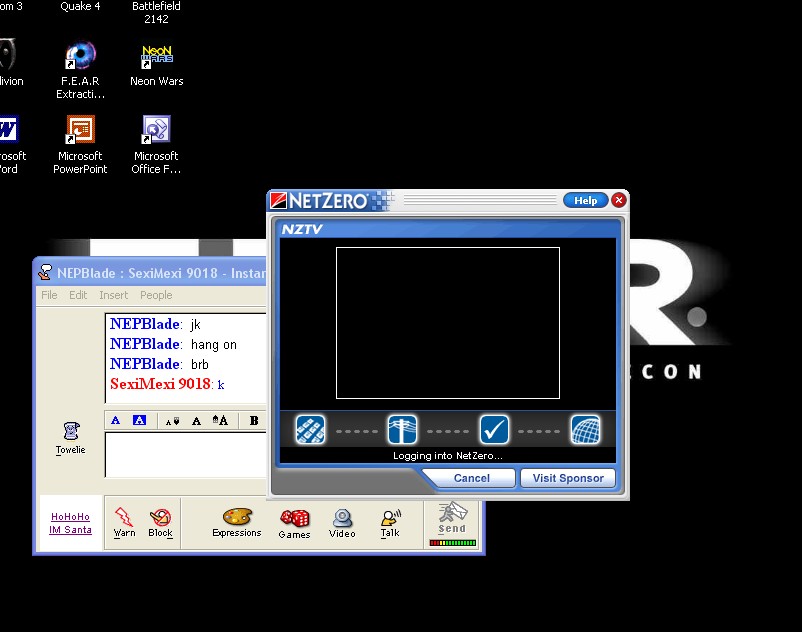
Task: Click the dialing keypad step icon
Action: (310, 430)
